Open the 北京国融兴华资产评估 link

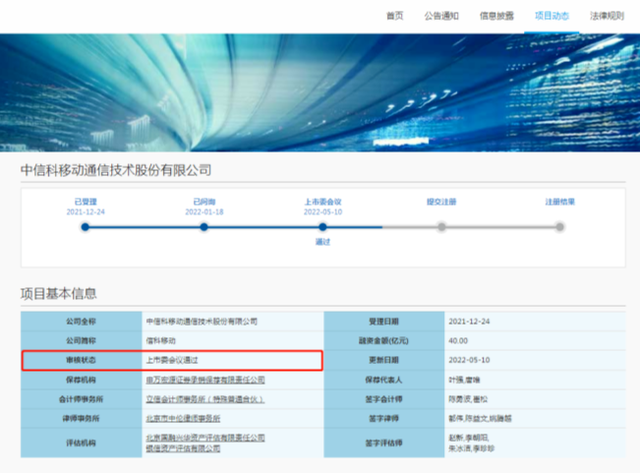(x=205, y=438)
